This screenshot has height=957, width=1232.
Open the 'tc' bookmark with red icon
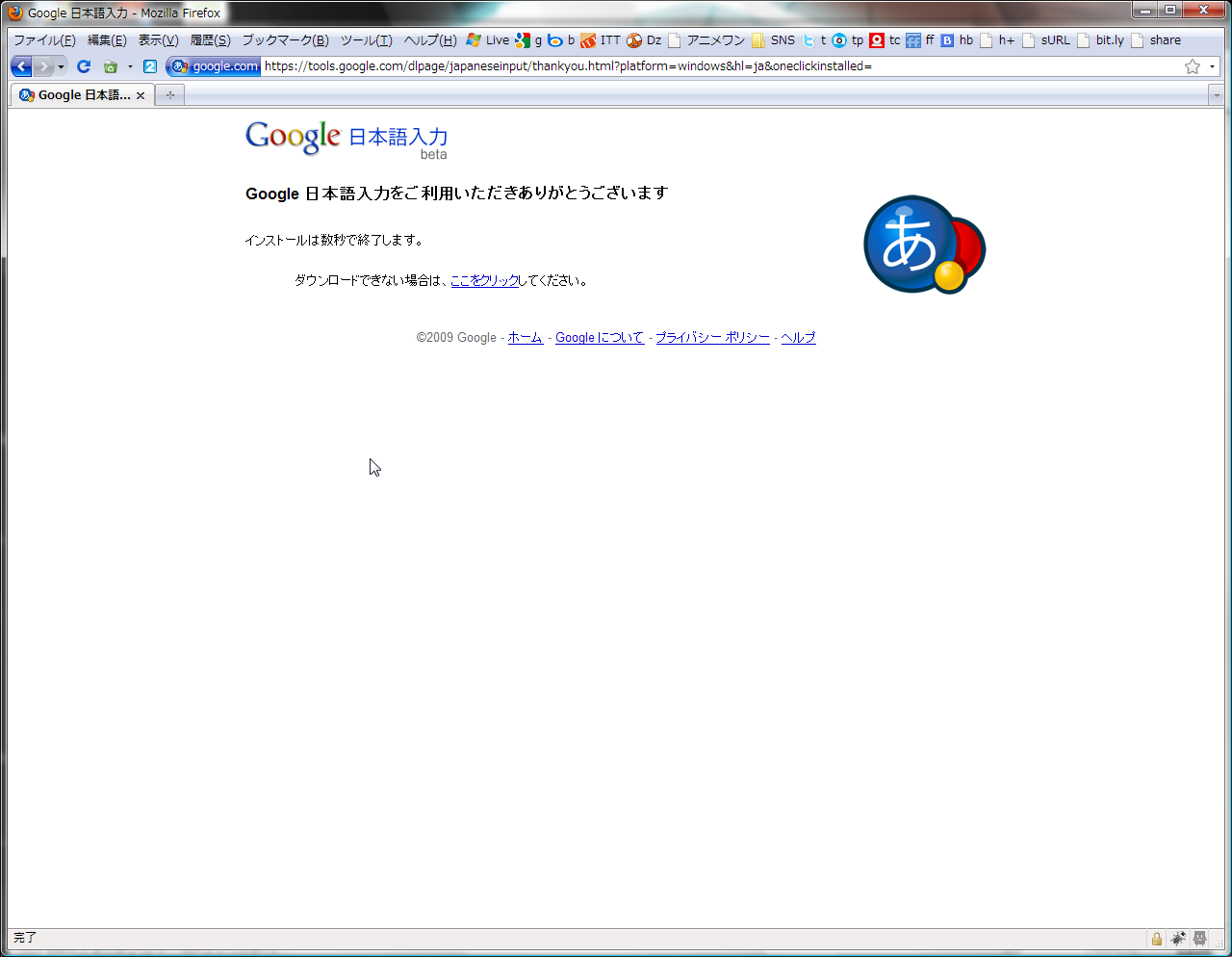pyautogui.click(x=885, y=40)
